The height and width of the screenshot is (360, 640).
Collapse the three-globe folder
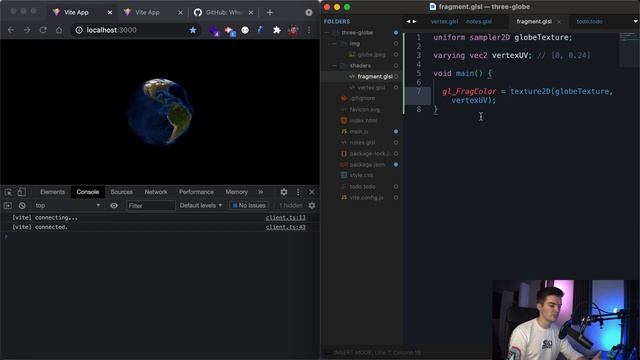click(327, 33)
